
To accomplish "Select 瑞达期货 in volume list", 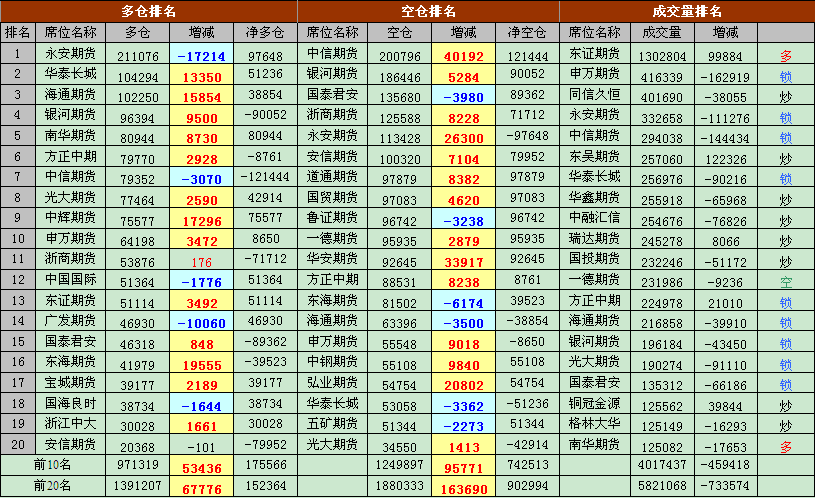I will tap(595, 239).
